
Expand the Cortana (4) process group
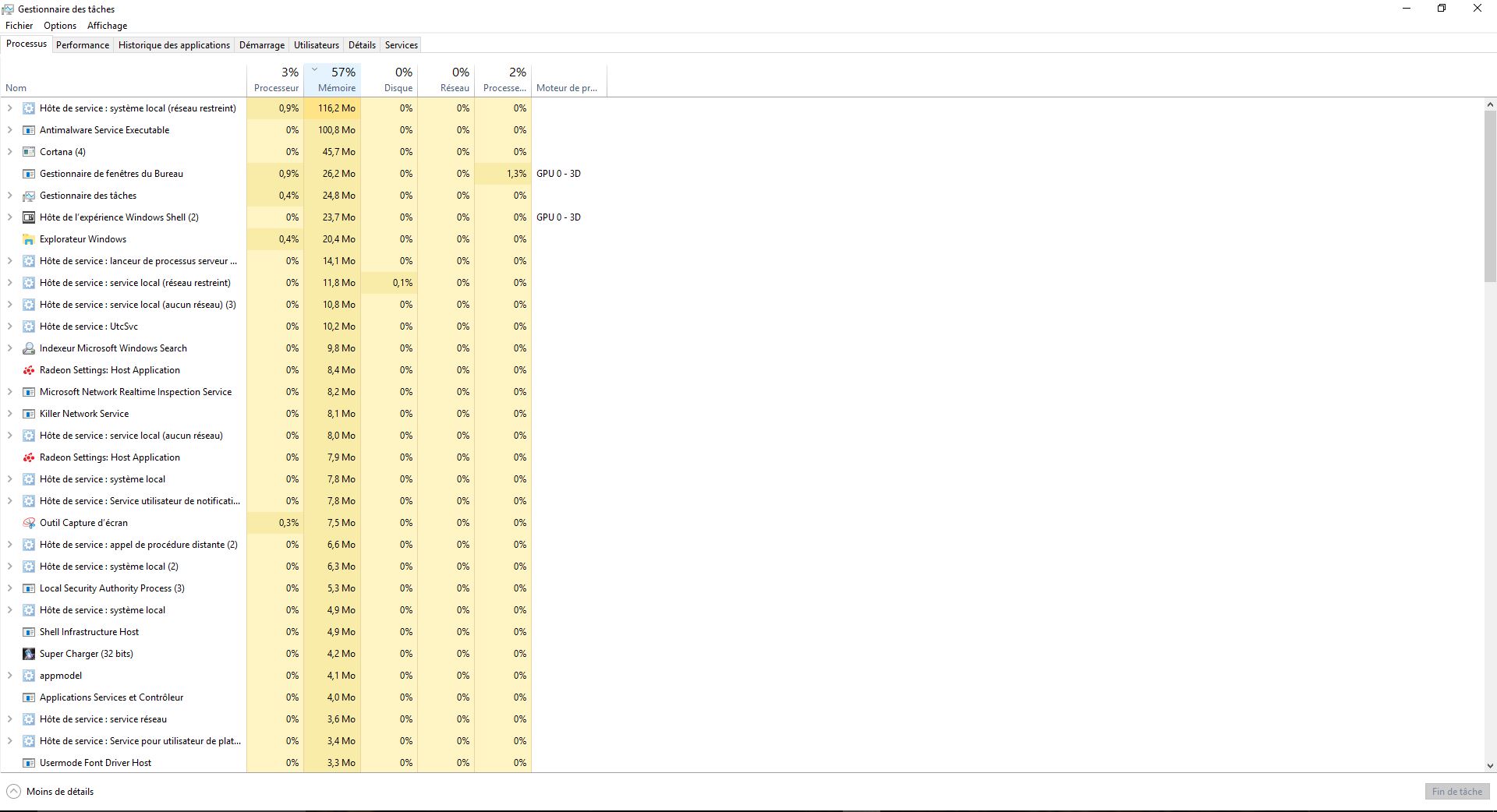pyautogui.click(x=10, y=152)
